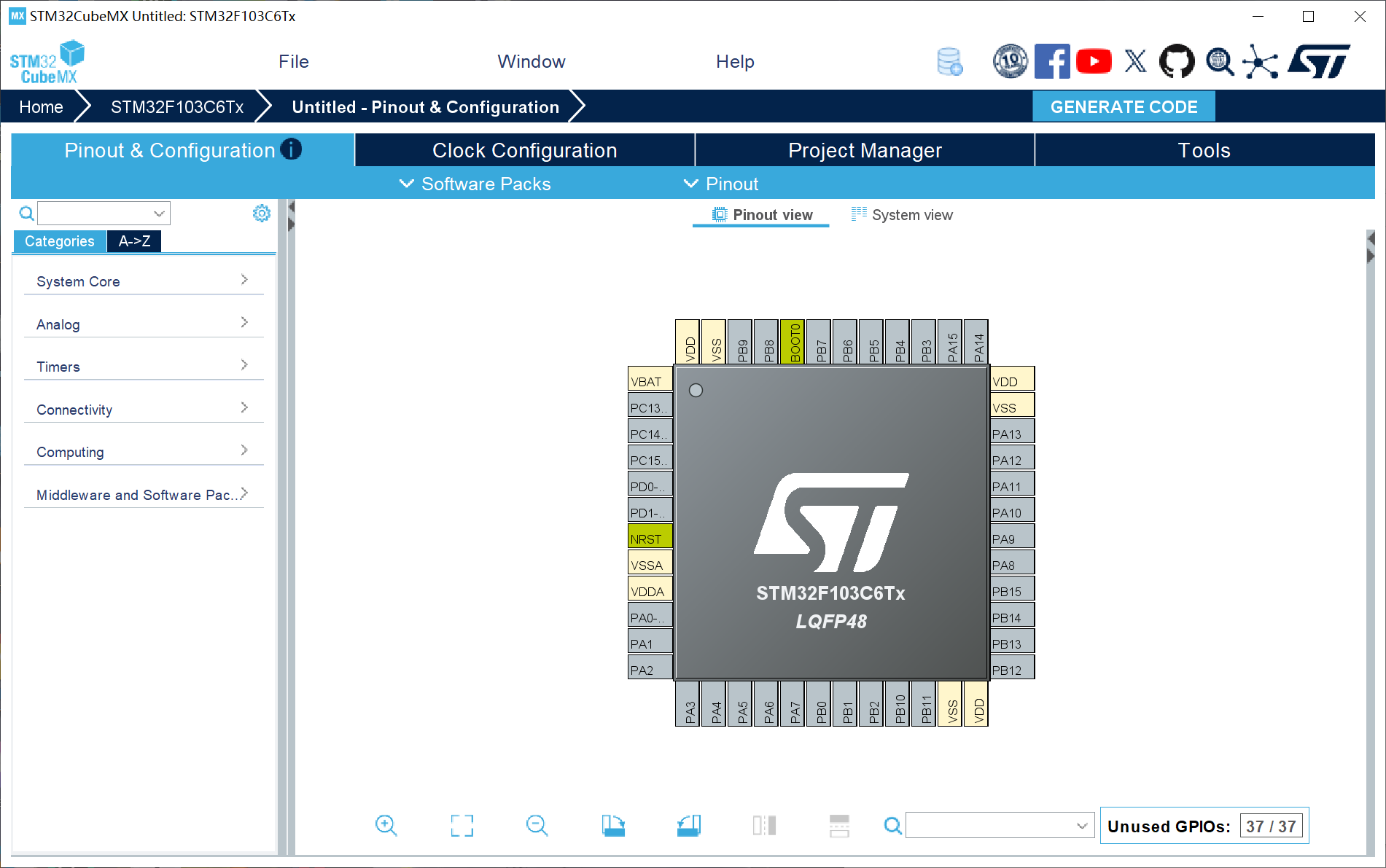Open the YouTube icon link
The height and width of the screenshot is (868, 1386).
1094,61
